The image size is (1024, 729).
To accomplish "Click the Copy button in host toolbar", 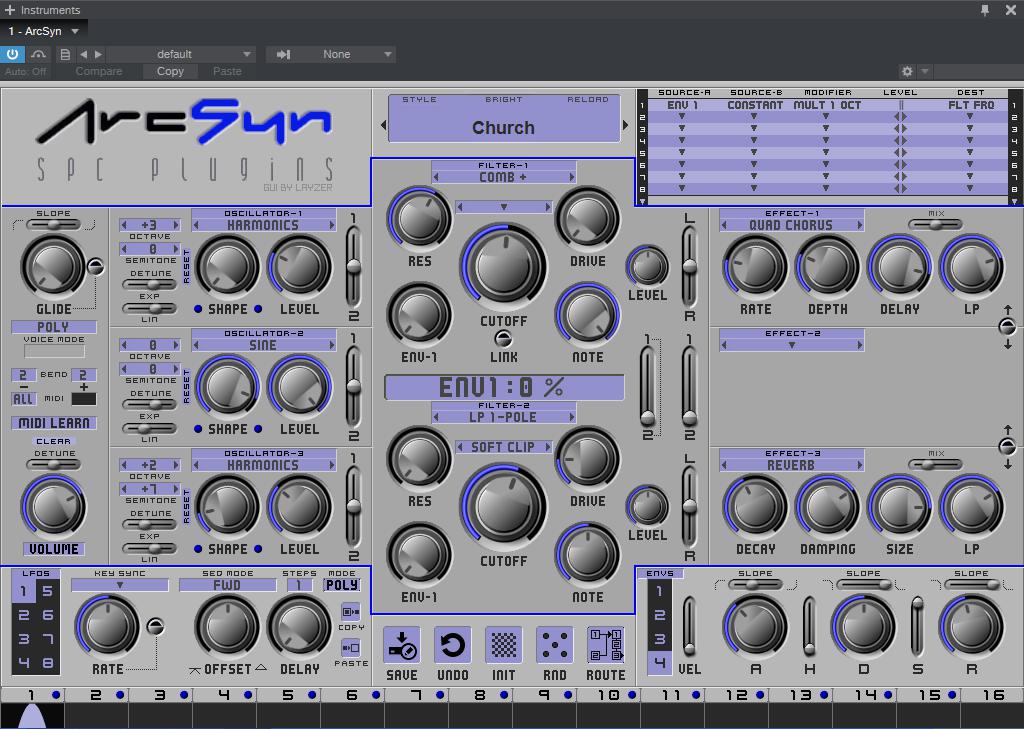I will [x=170, y=71].
